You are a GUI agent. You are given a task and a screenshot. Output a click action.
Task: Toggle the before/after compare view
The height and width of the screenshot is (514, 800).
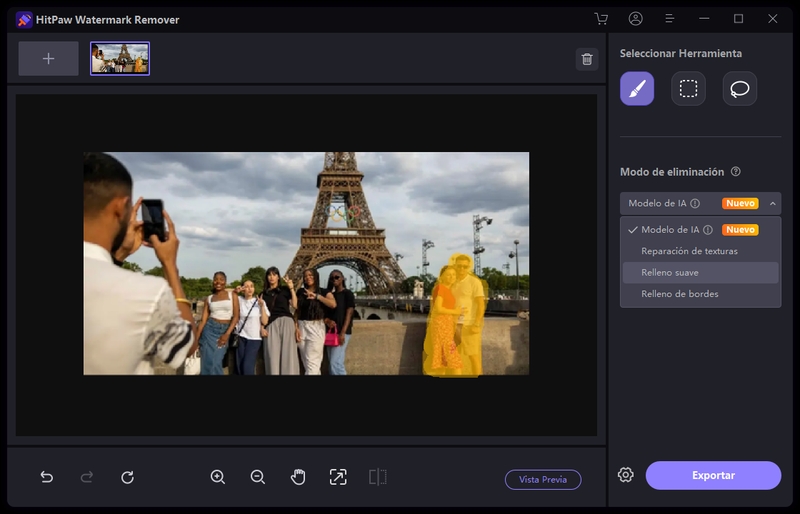tap(377, 477)
